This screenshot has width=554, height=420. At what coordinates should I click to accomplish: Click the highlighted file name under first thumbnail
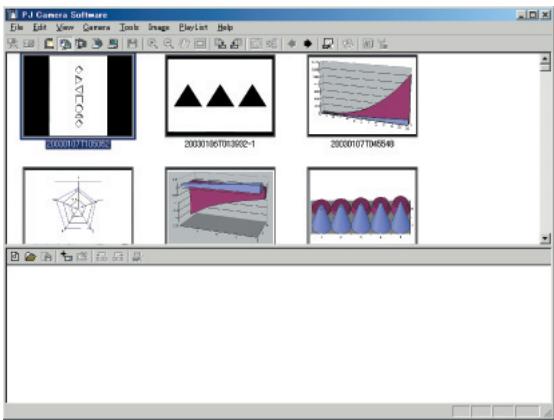click(78, 144)
